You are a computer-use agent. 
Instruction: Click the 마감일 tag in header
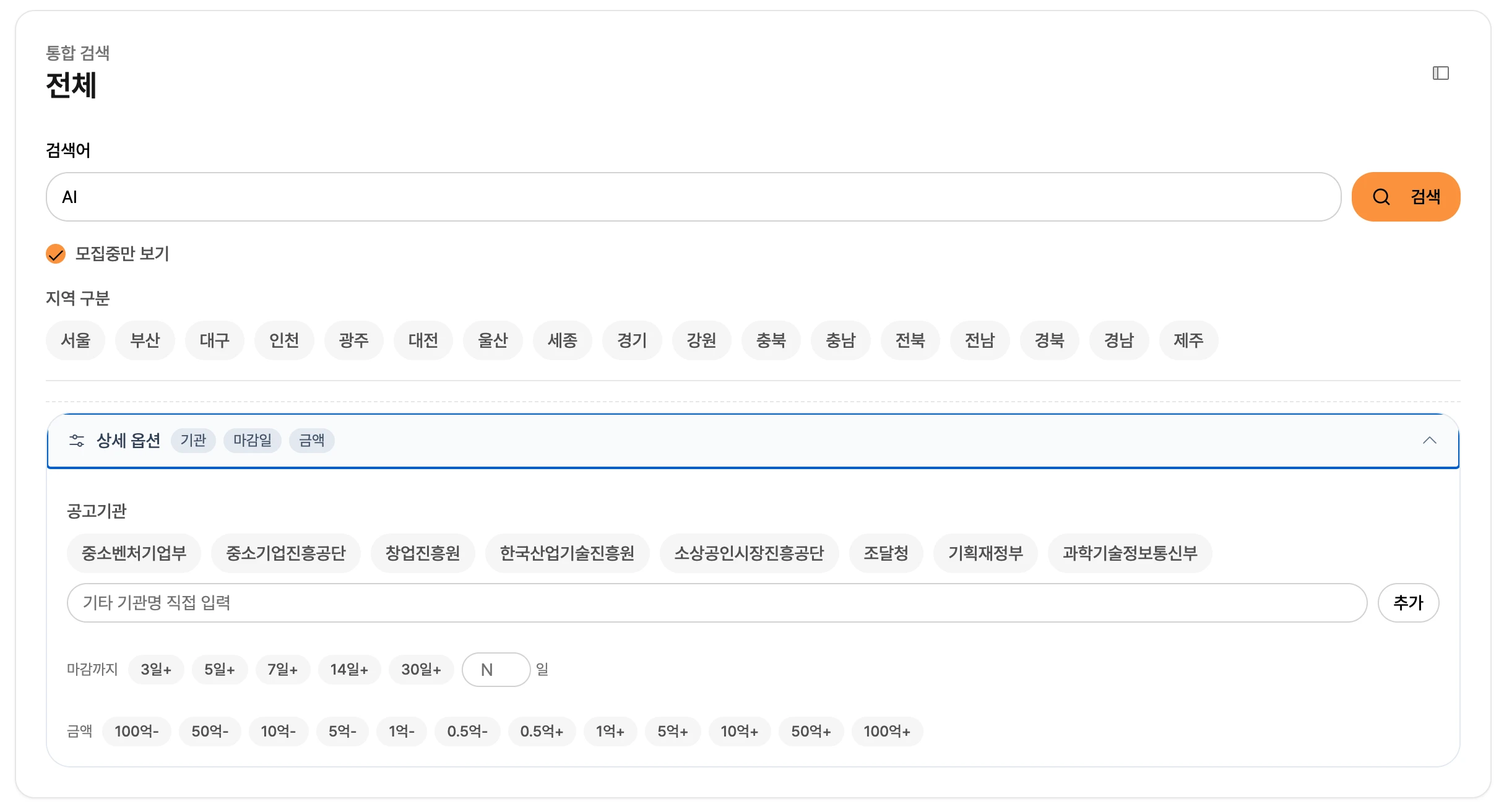[253, 441]
